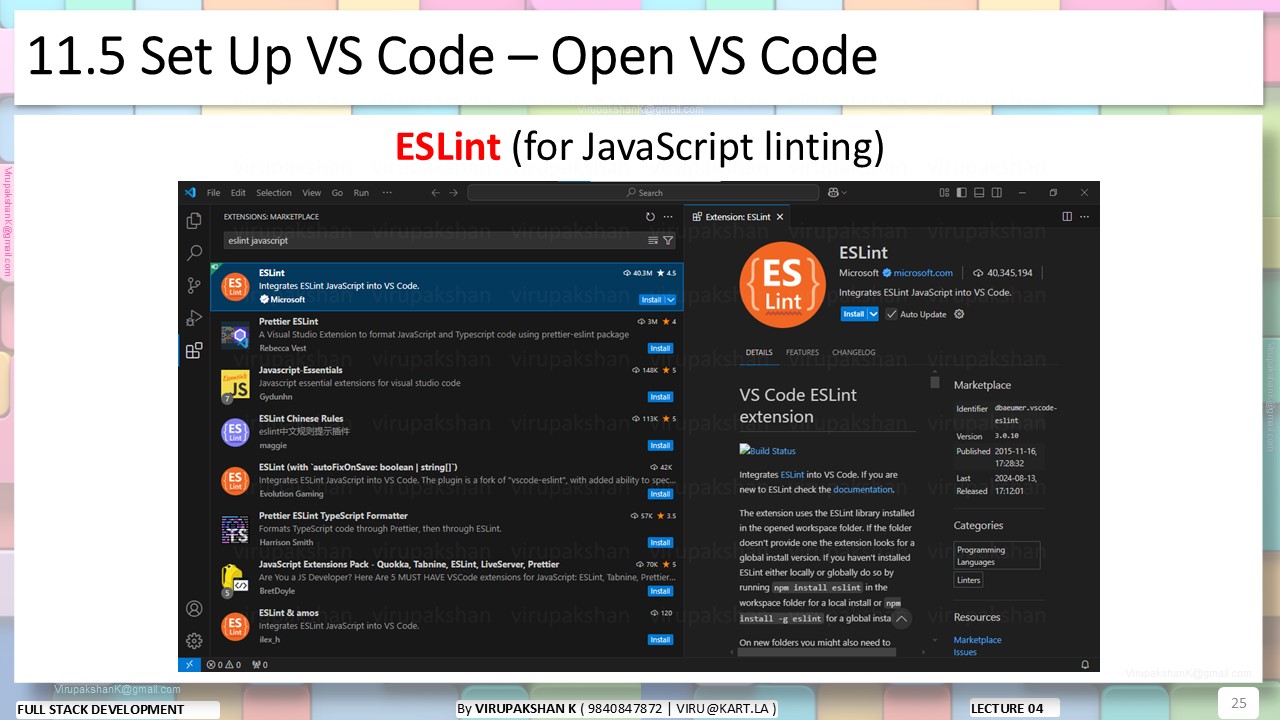Click the extension settings gear beside Auto Update
This screenshot has height=720, width=1280.
[x=959, y=314]
